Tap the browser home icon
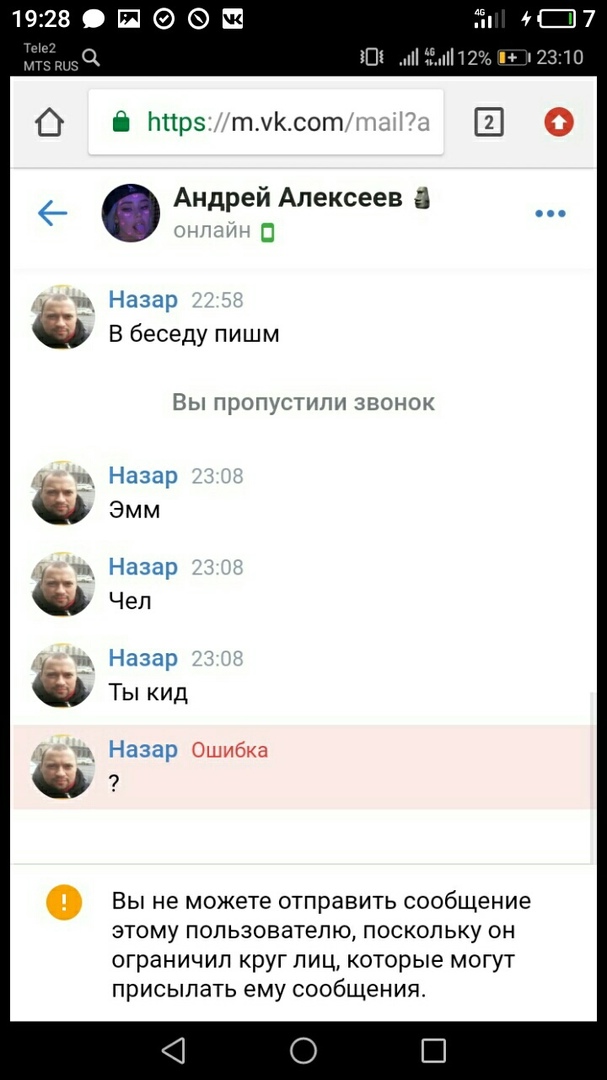This screenshot has height=1080, width=607. (x=50, y=123)
